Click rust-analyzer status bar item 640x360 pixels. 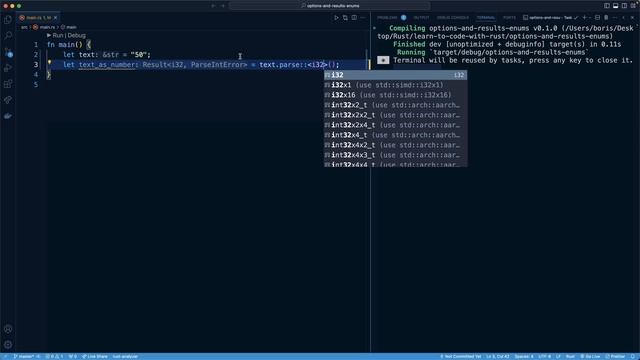click(x=125, y=356)
